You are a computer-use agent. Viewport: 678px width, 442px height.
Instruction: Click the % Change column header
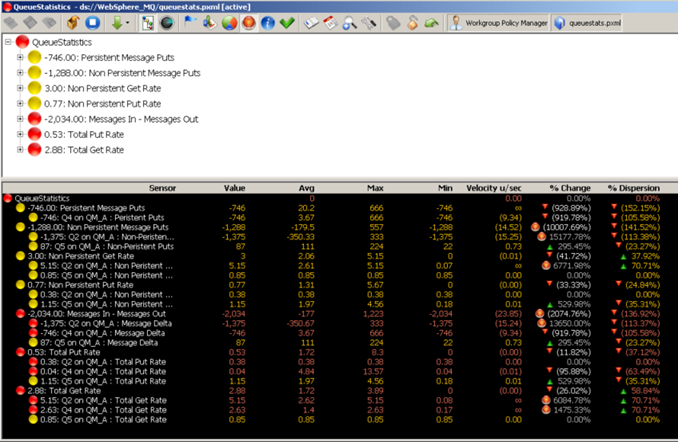[x=570, y=188]
